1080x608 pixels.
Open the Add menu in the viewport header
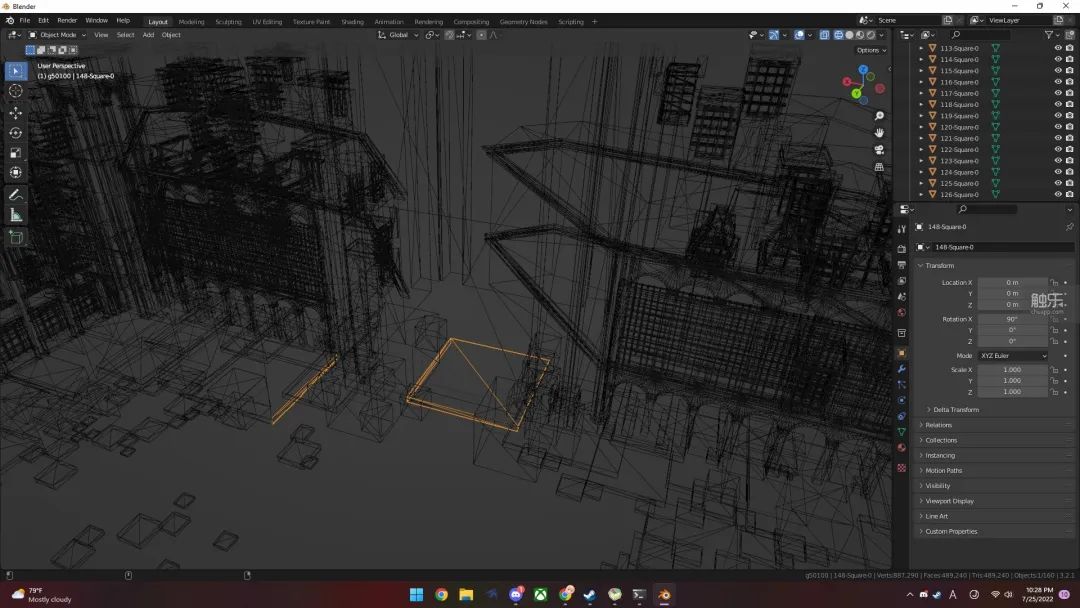click(148, 35)
